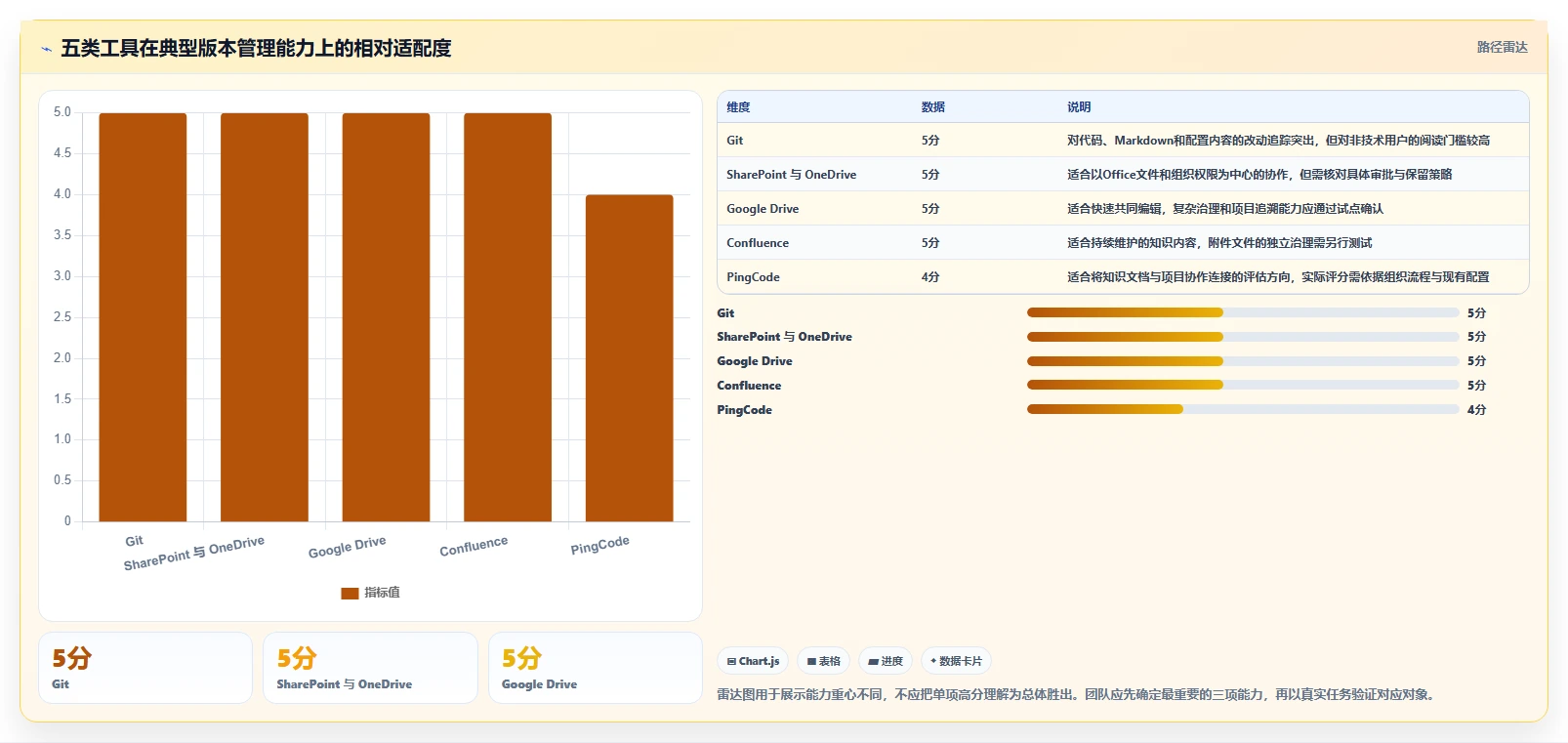1568x743 pixels.
Task: Click the 说明 column header
Action: click(1079, 107)
